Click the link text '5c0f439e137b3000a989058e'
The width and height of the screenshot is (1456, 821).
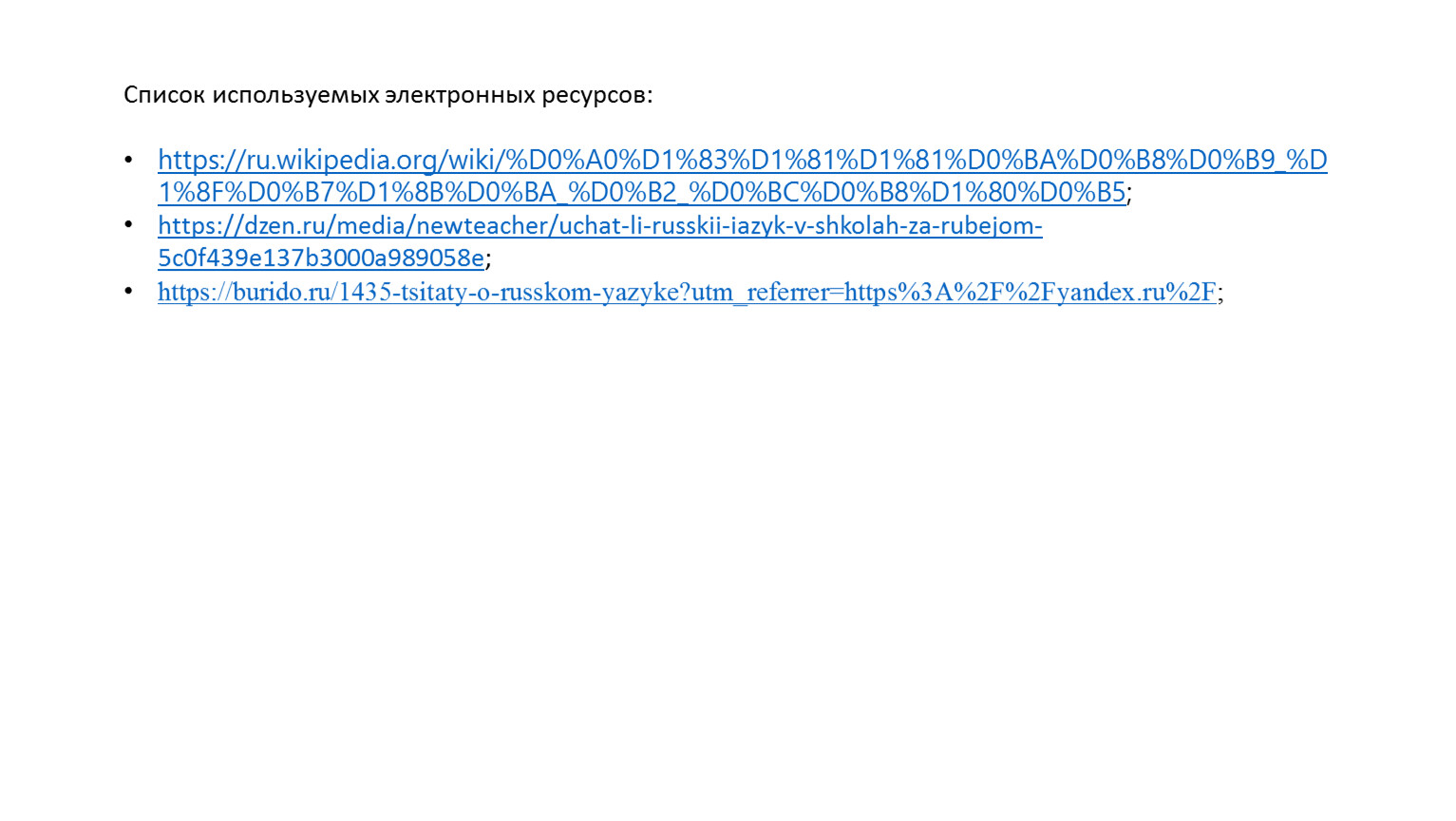(x=321, y=258)
